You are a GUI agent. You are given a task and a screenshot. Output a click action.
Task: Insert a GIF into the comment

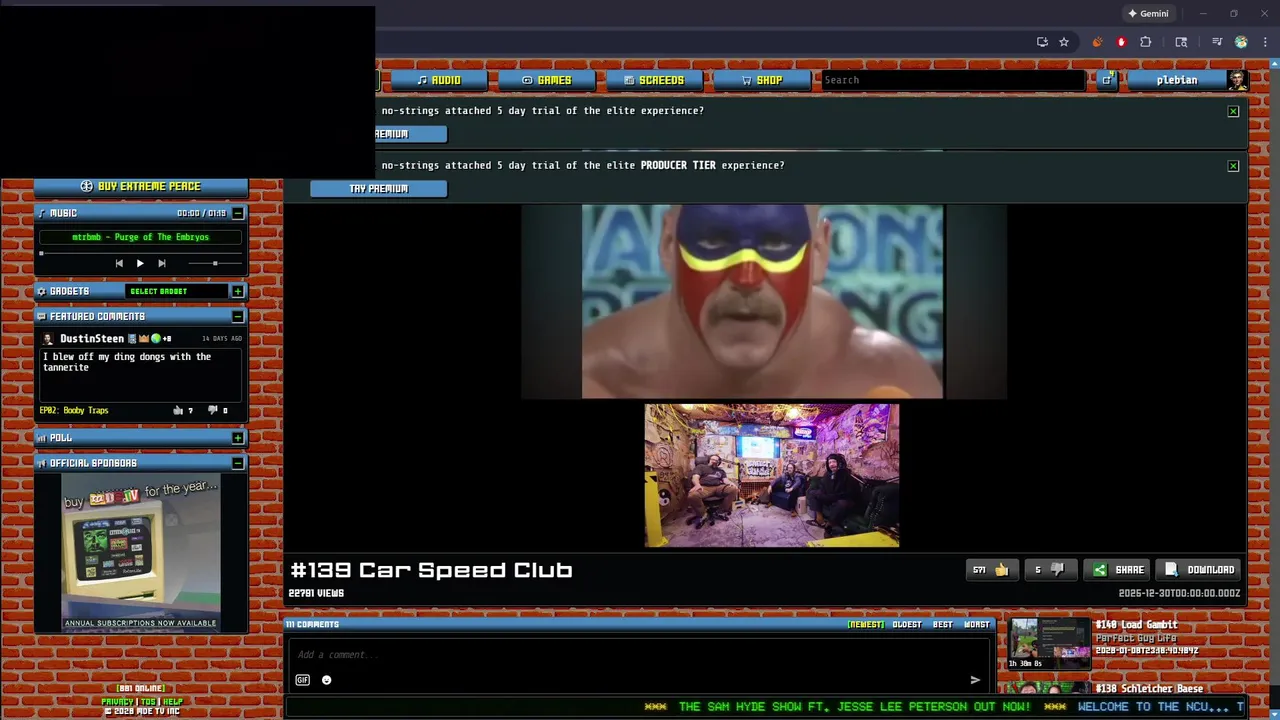click(x=303, y=680)
